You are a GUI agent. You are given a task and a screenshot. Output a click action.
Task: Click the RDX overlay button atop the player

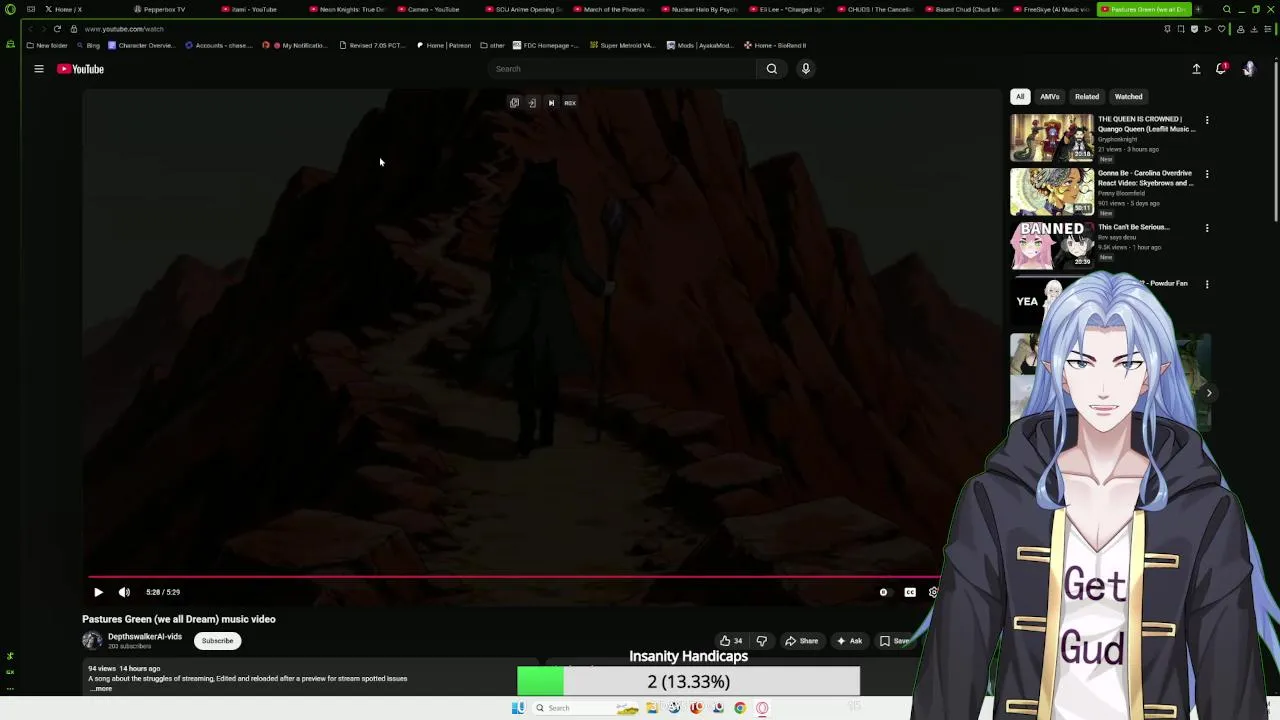[570, 103]
